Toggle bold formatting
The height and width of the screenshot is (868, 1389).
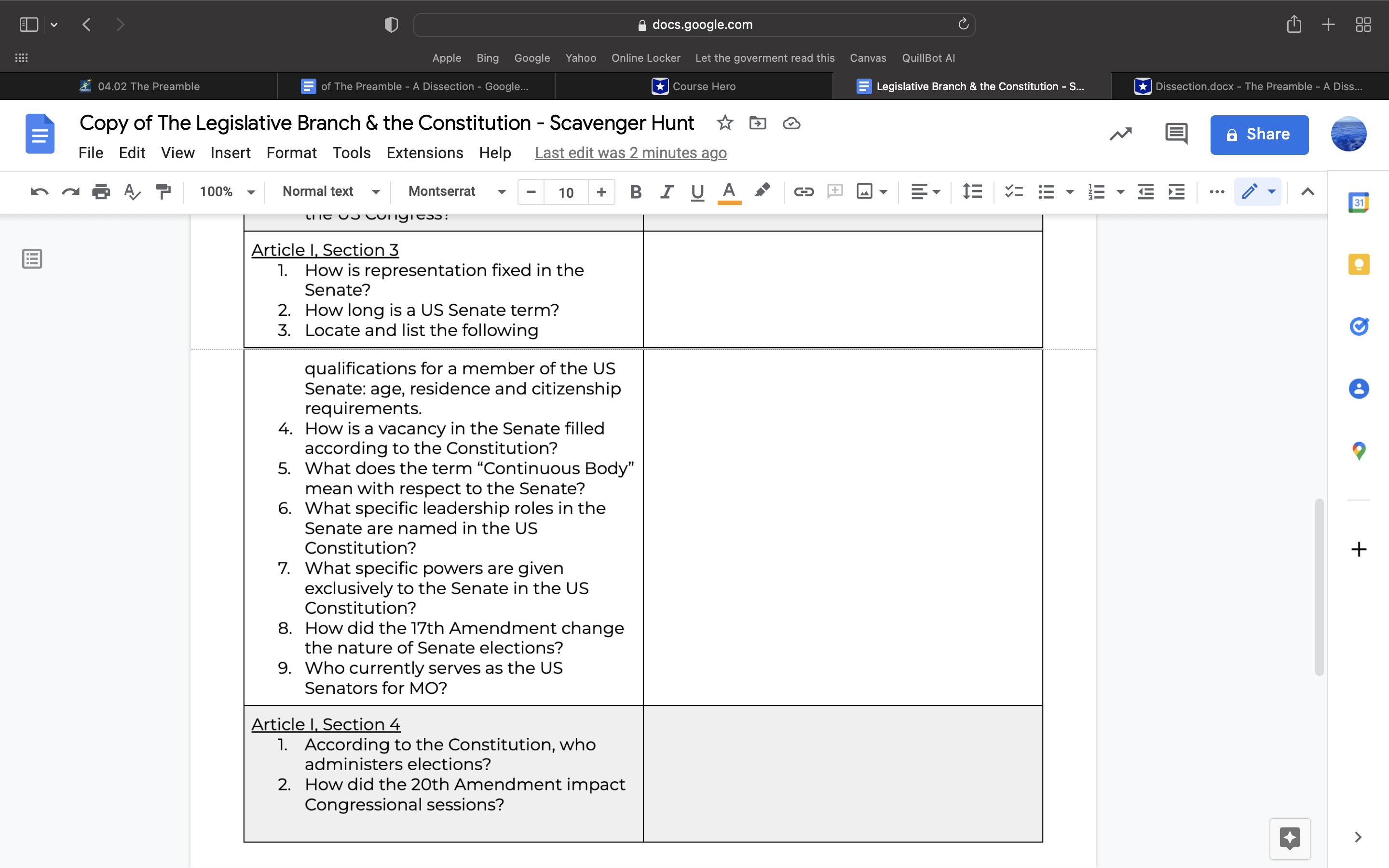pyautogui.click(x=635, y=192)
